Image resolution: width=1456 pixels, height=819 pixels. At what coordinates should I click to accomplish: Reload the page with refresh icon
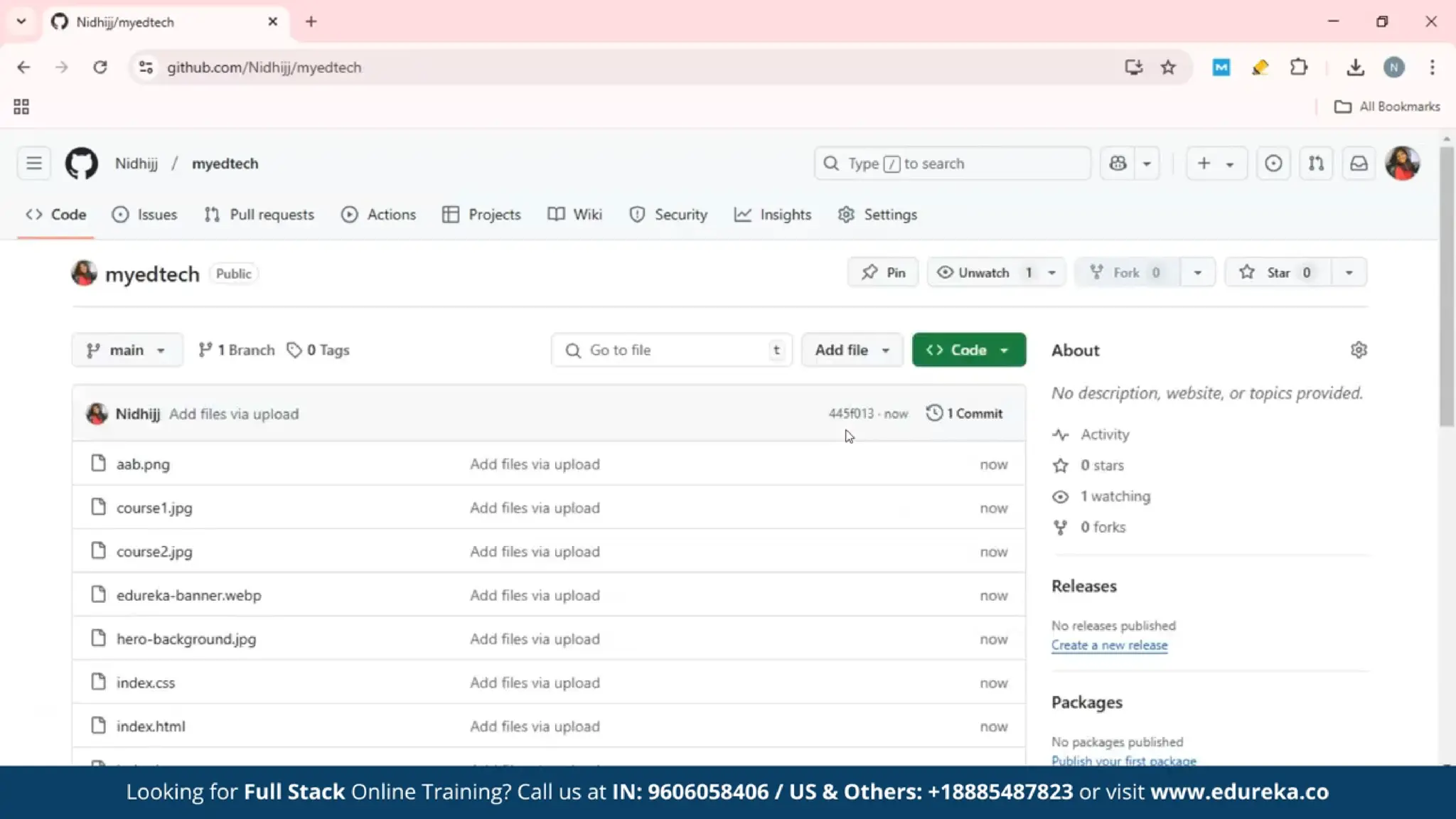point(100,67)
